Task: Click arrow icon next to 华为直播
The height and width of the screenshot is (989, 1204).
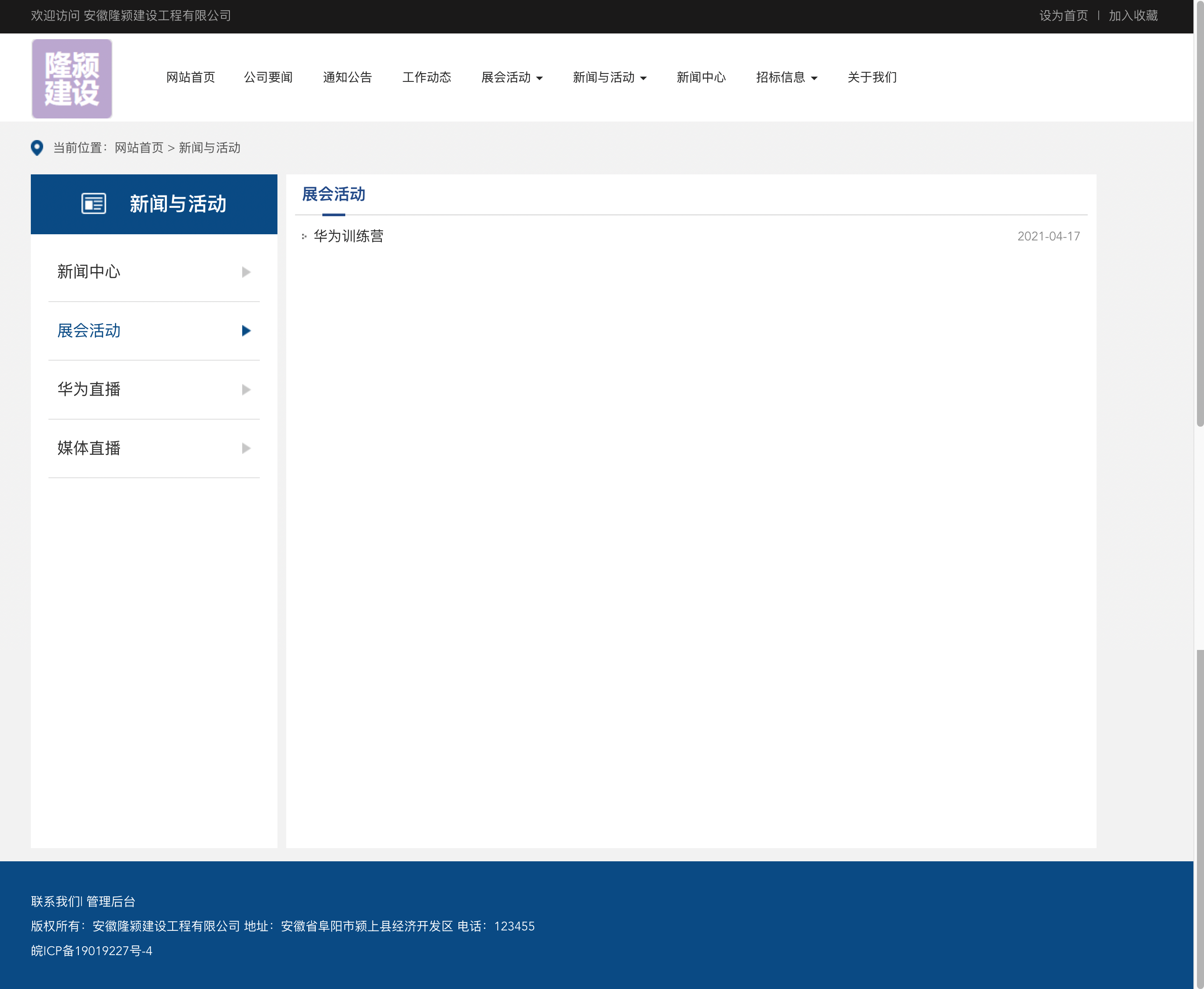Action: [246, 390]
